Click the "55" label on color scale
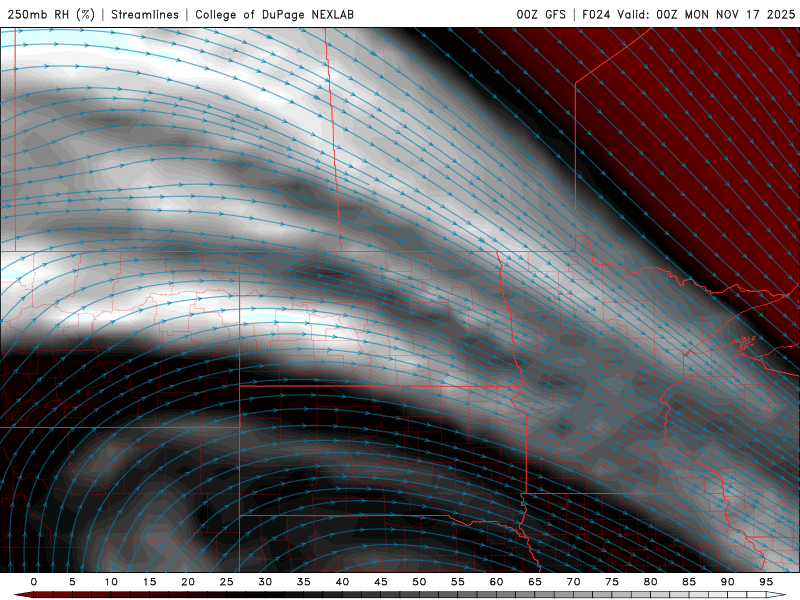The width and height of the screenshot is (800, 600). tap(458, 582)
